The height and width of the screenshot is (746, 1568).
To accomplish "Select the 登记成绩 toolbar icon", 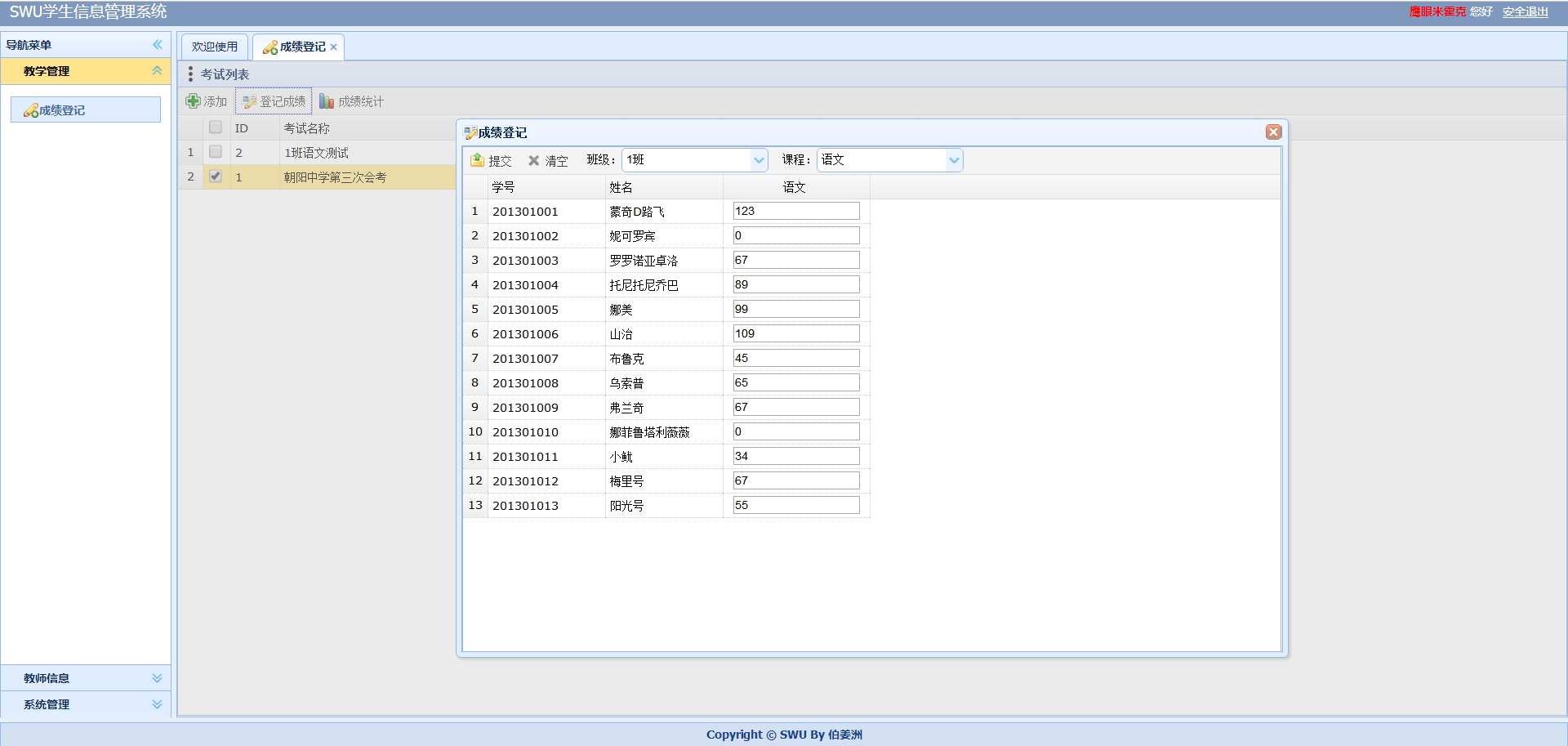I will 274,101.
